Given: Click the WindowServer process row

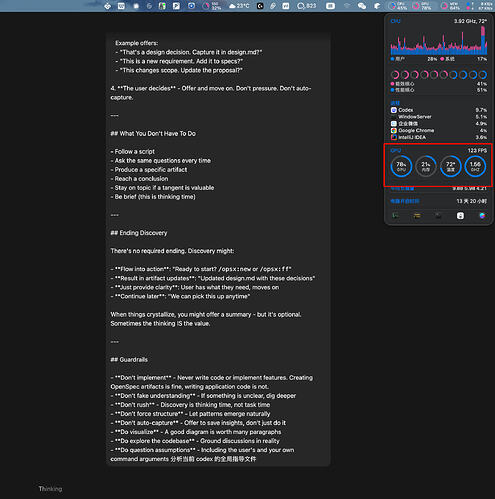Looking at the screenshot, I should tap(439, 117).
